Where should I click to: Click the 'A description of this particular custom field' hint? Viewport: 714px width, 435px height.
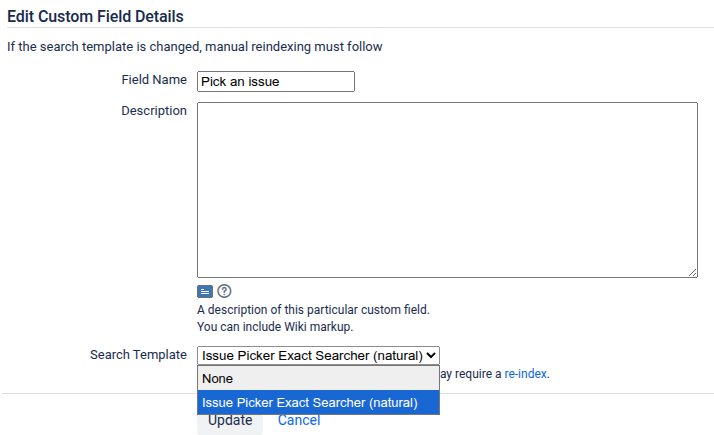point(313,310)
